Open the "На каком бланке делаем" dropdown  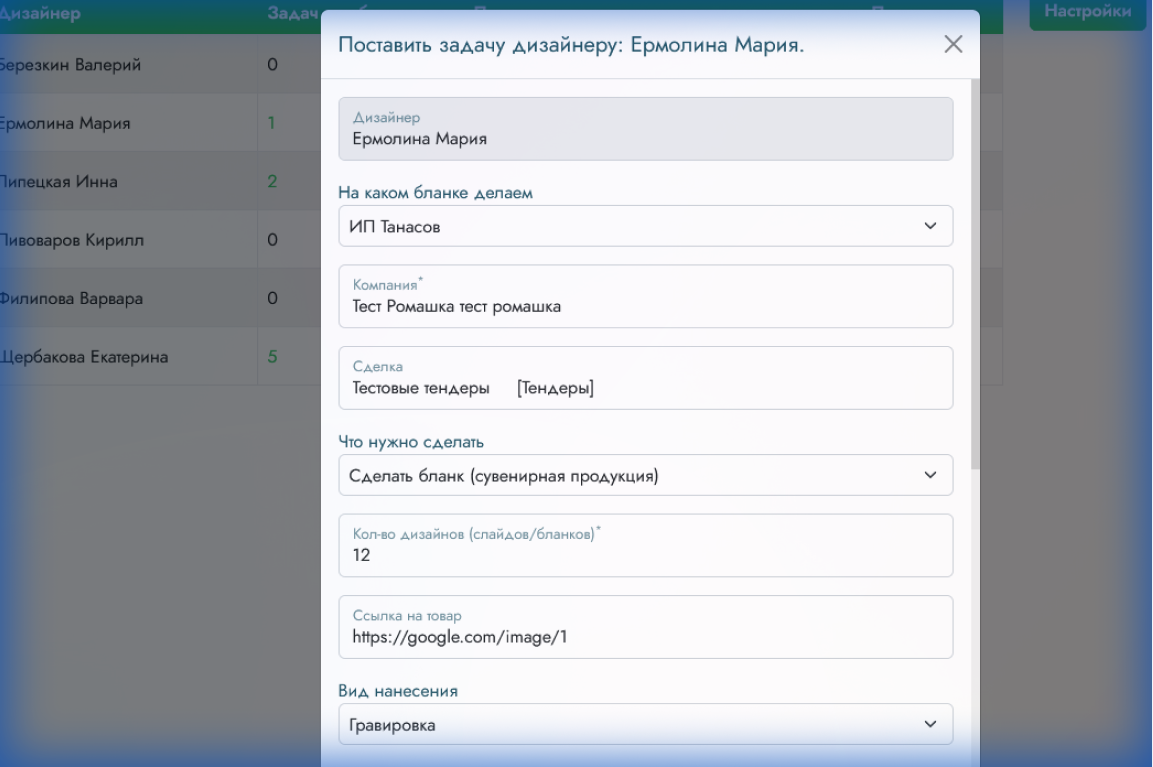point(645,226)
